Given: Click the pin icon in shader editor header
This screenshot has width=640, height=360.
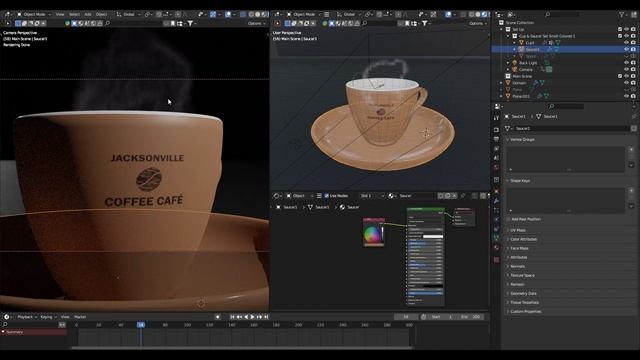Looking at the screenshot, I should tap(463, 196).
